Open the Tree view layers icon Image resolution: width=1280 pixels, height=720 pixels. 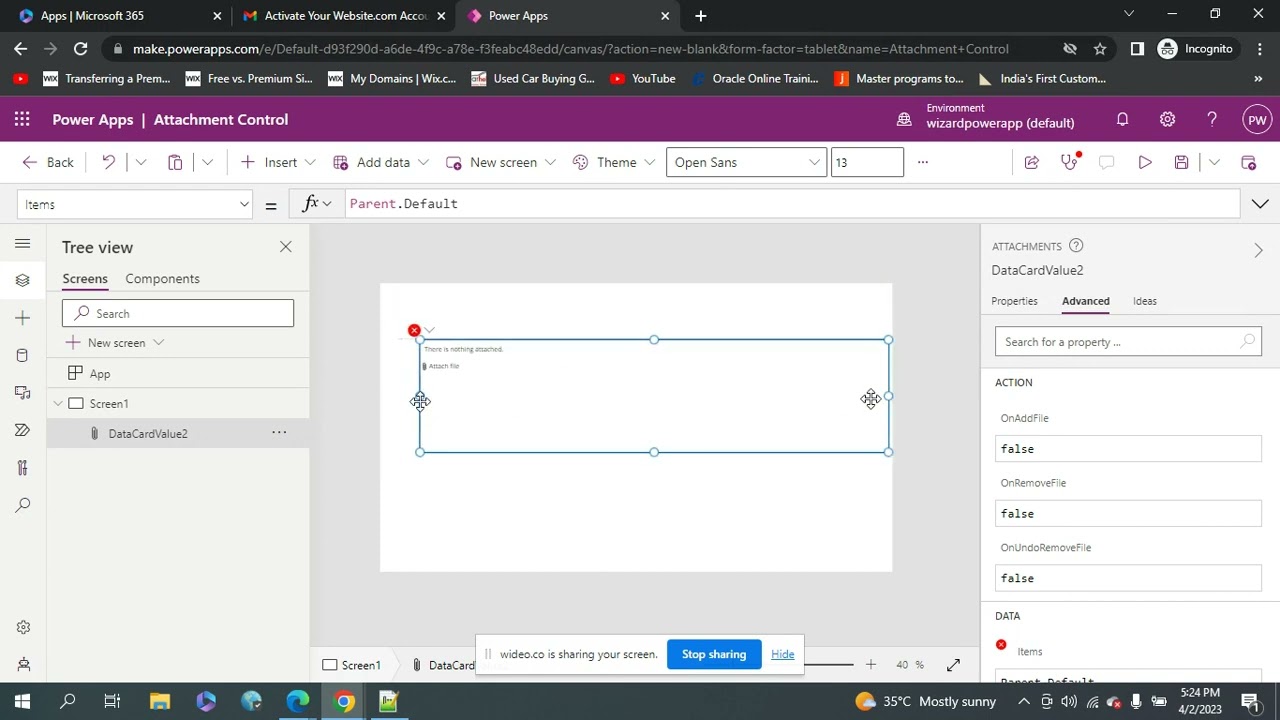tap(22, 280)
